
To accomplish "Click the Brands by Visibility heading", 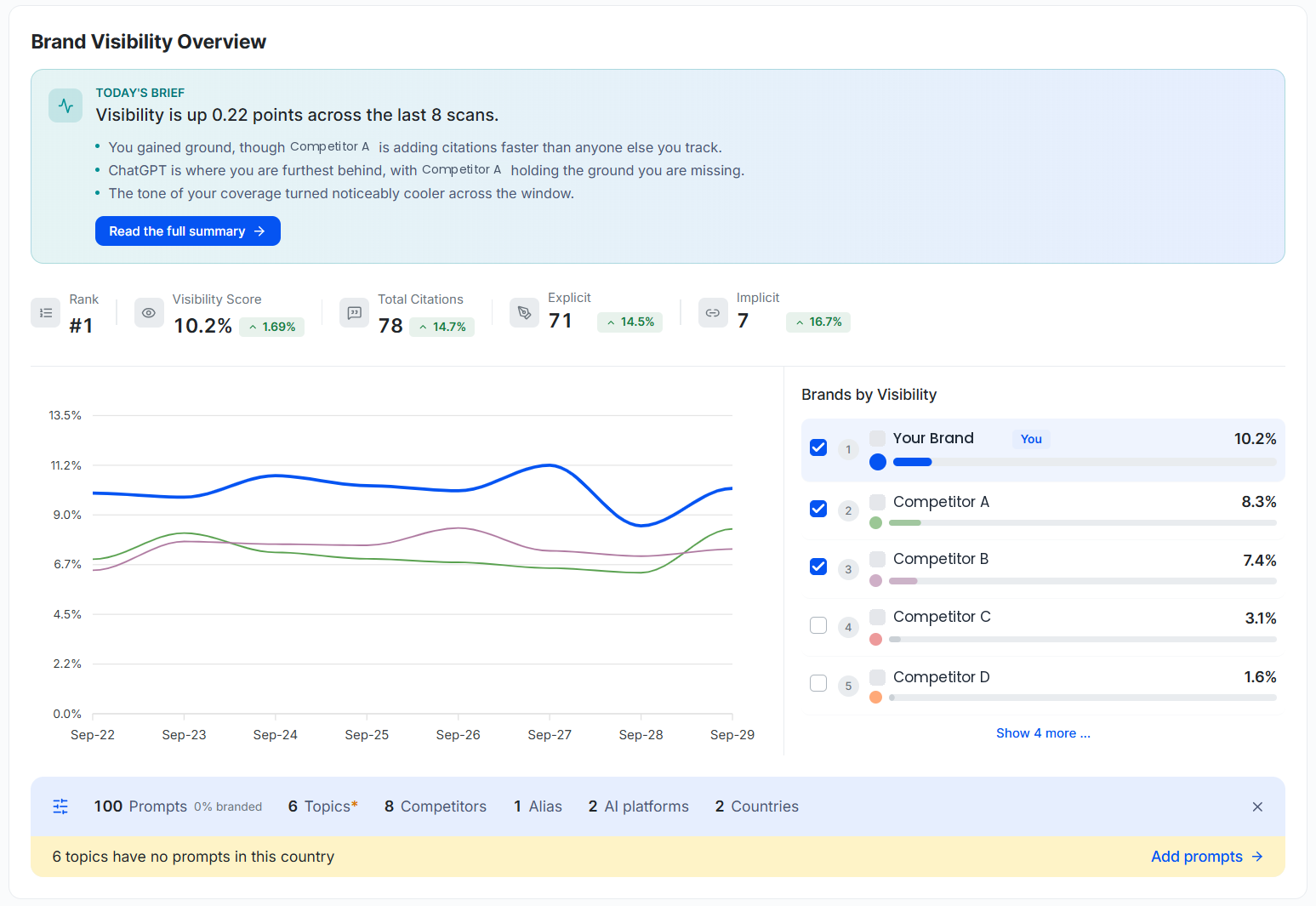I will click(x=869, y=395).
